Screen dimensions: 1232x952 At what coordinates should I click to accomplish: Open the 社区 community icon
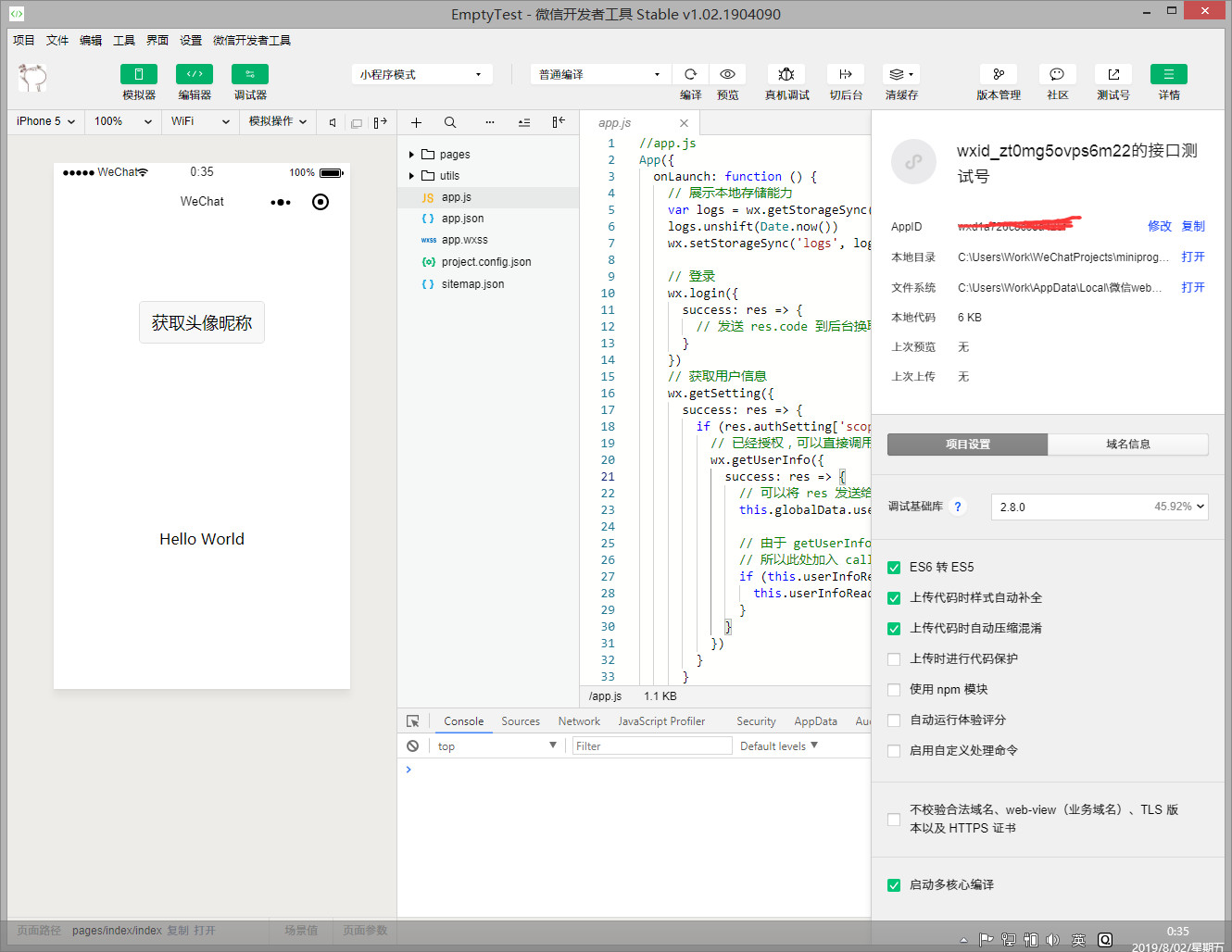(1057, 74)
